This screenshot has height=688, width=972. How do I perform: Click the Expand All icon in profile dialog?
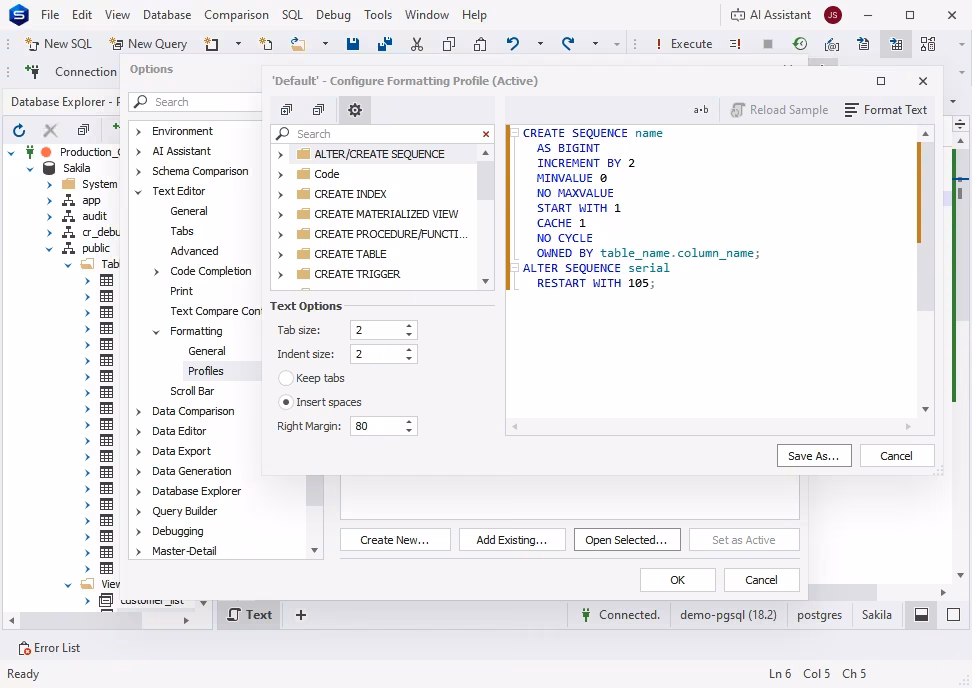286,110
